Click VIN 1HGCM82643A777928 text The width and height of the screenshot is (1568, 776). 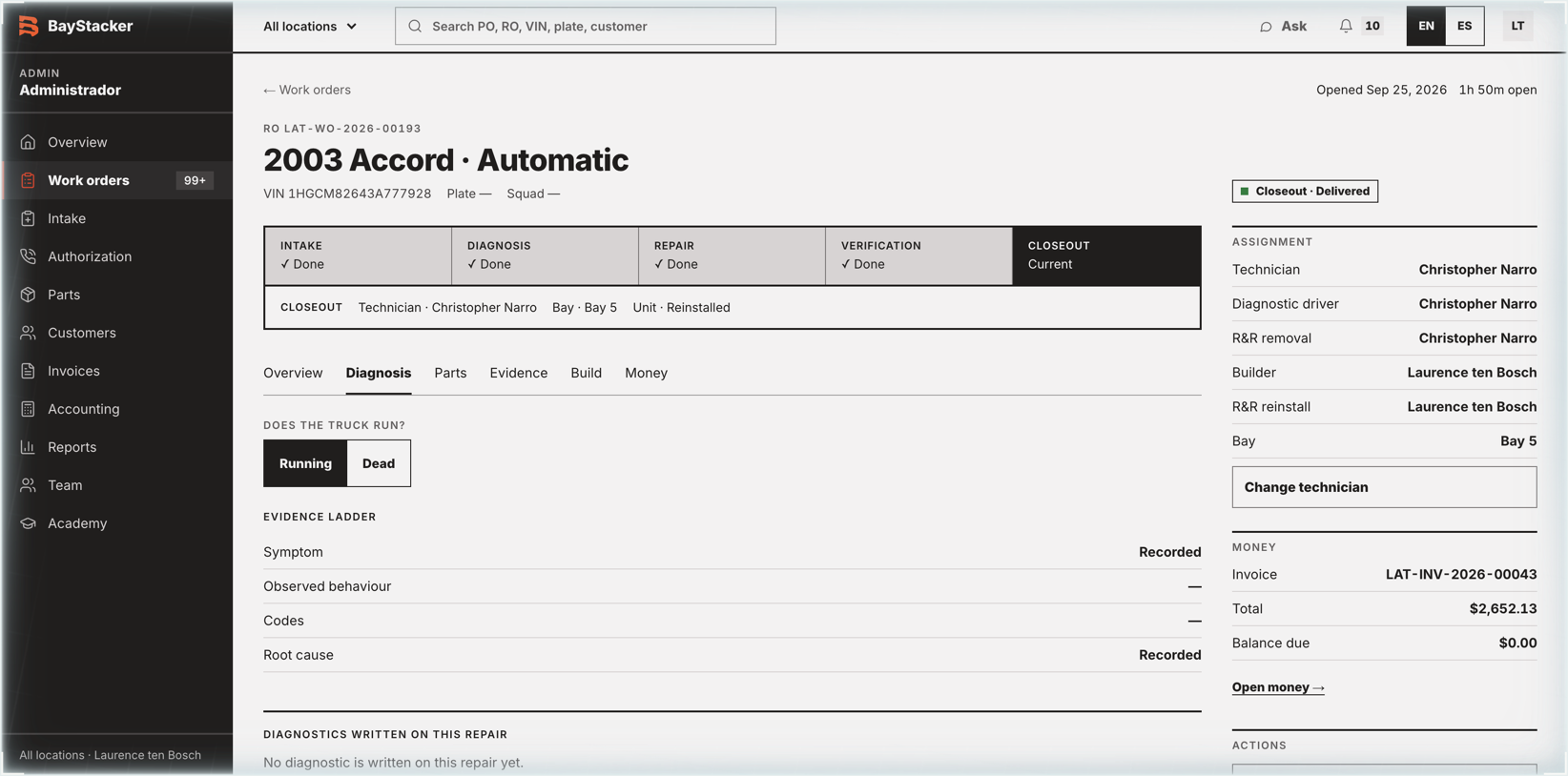point(347,194)
